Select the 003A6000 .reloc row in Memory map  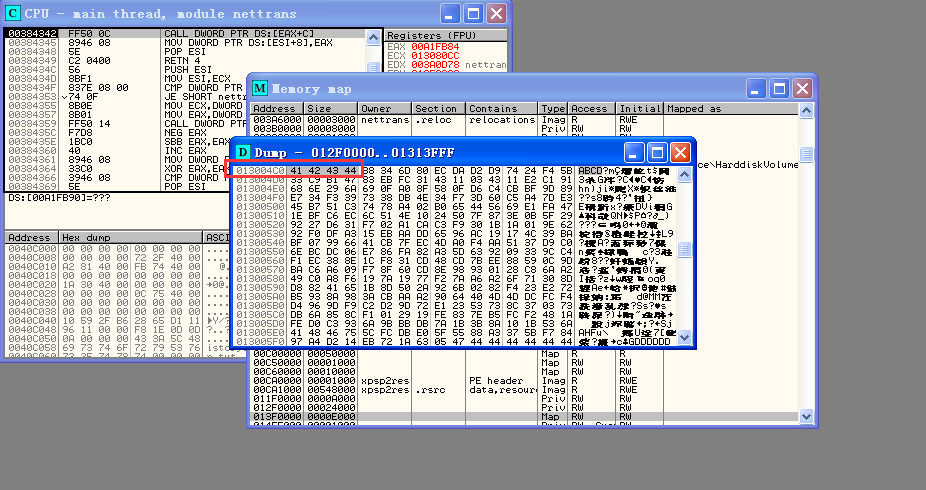point(524,119)
